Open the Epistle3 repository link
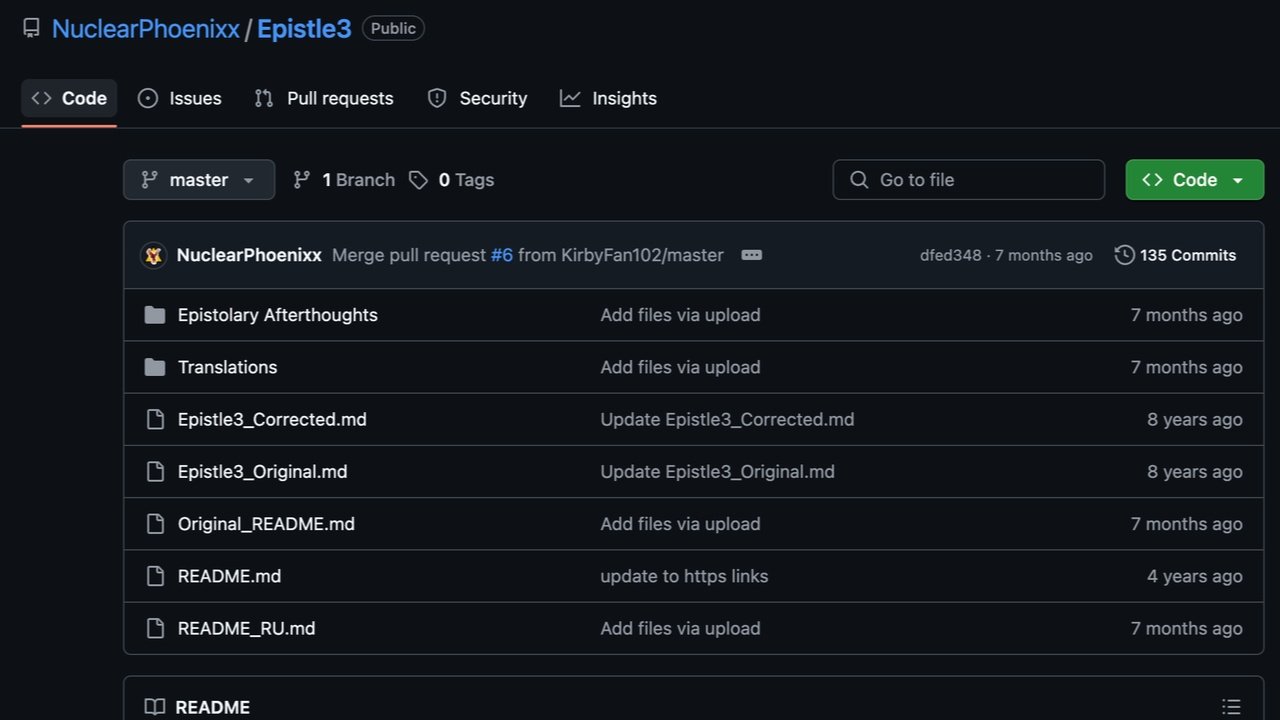 [304, 29]
